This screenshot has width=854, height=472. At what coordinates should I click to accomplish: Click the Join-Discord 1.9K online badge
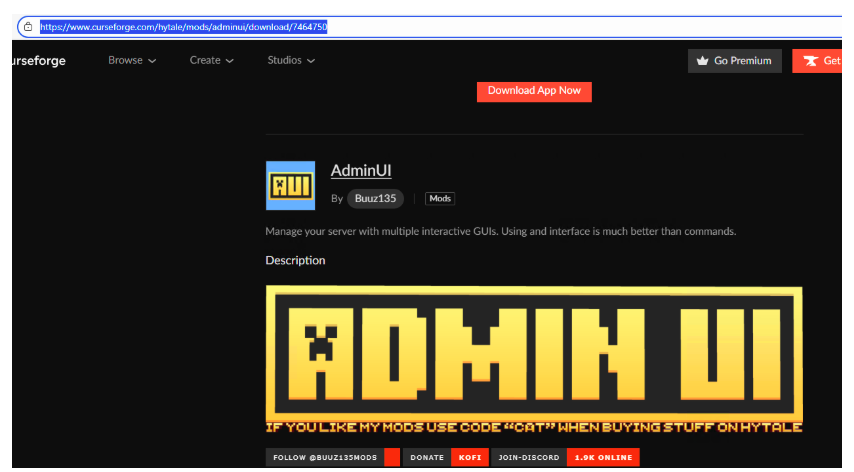[x=565, y=457]
